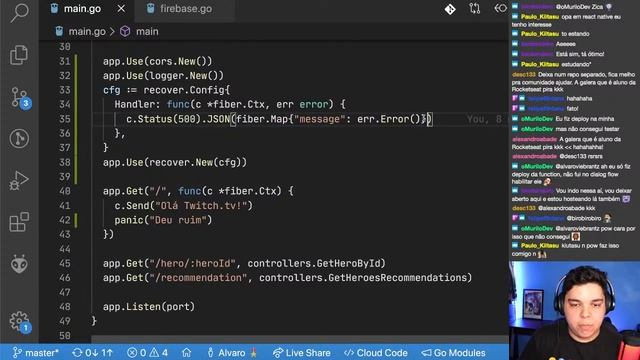Open the Explorer files view
This screenshot has height=360, width=640.
(x=19, y=55)
